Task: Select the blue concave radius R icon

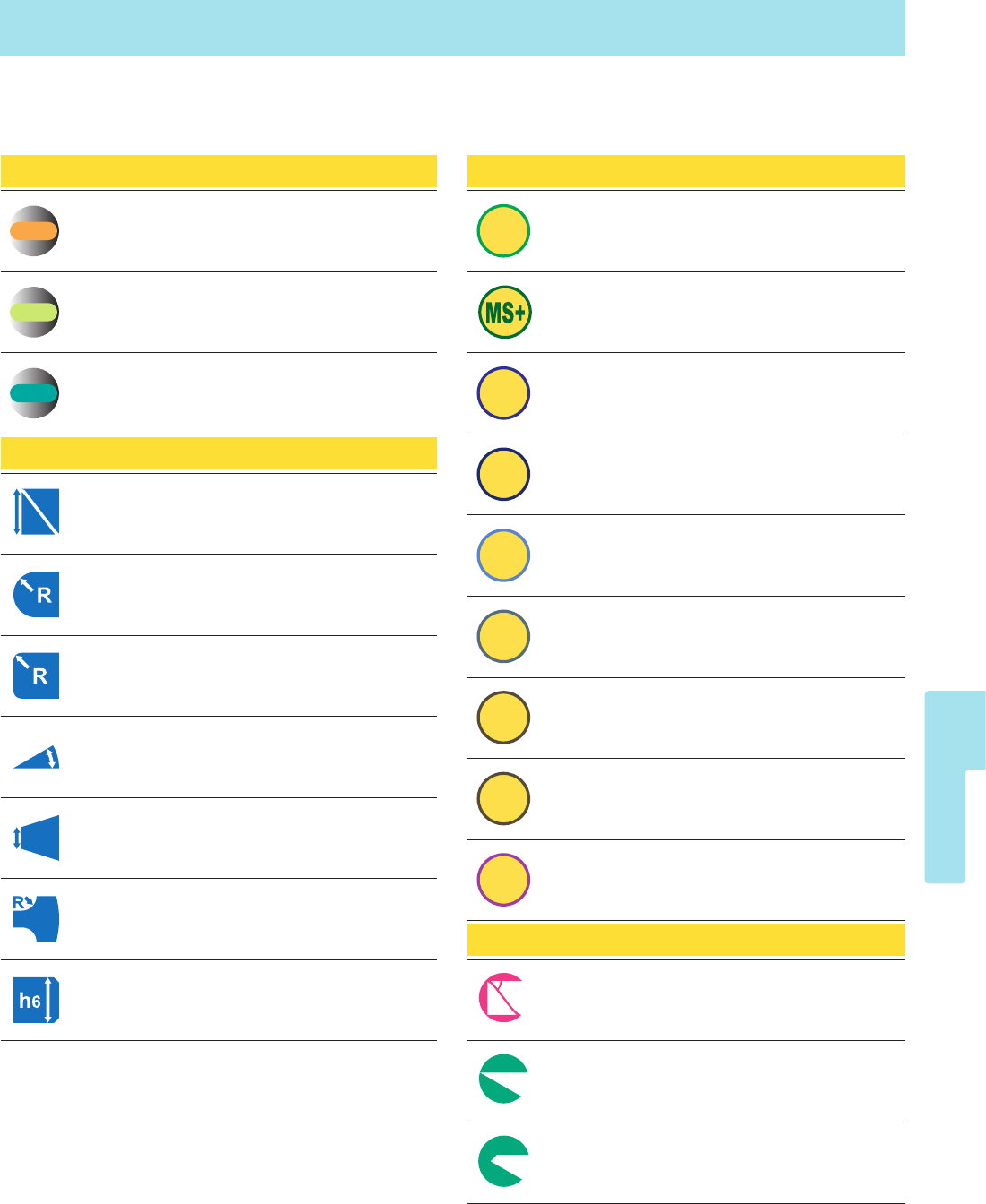Action: pos(36,918)
